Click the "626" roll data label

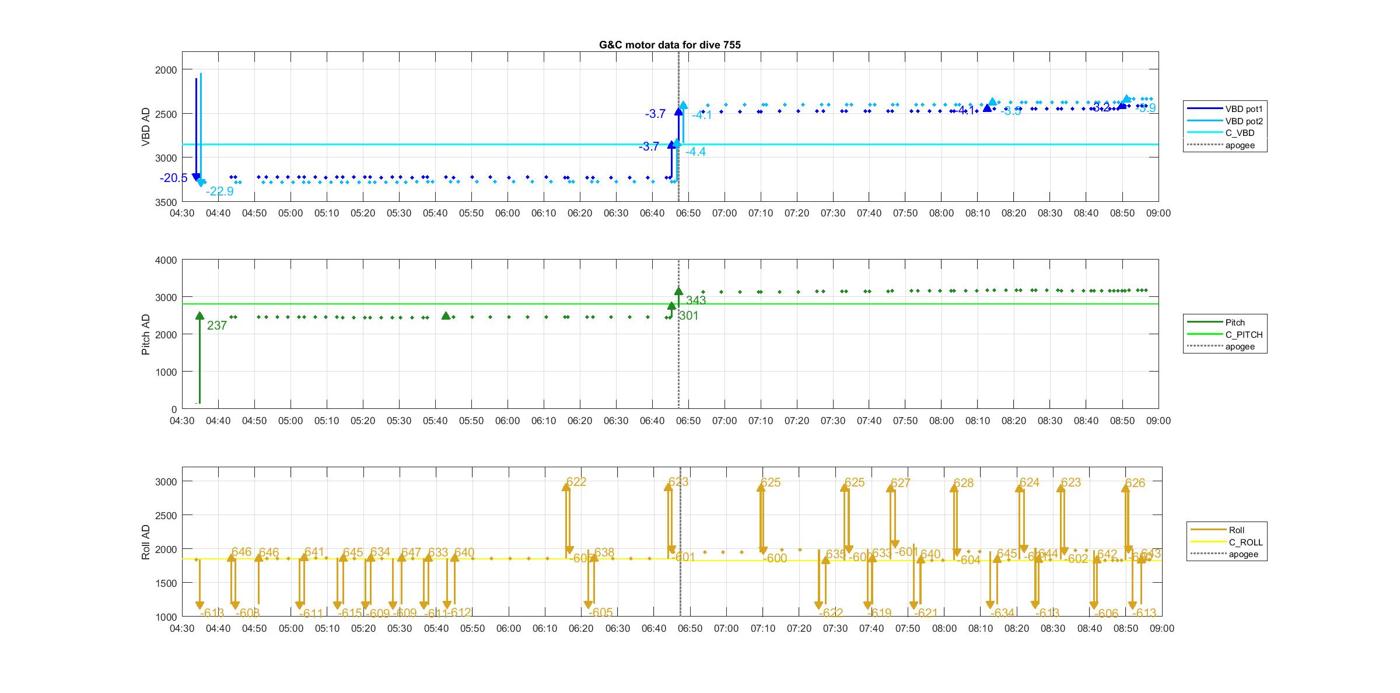coord(1135,483)
